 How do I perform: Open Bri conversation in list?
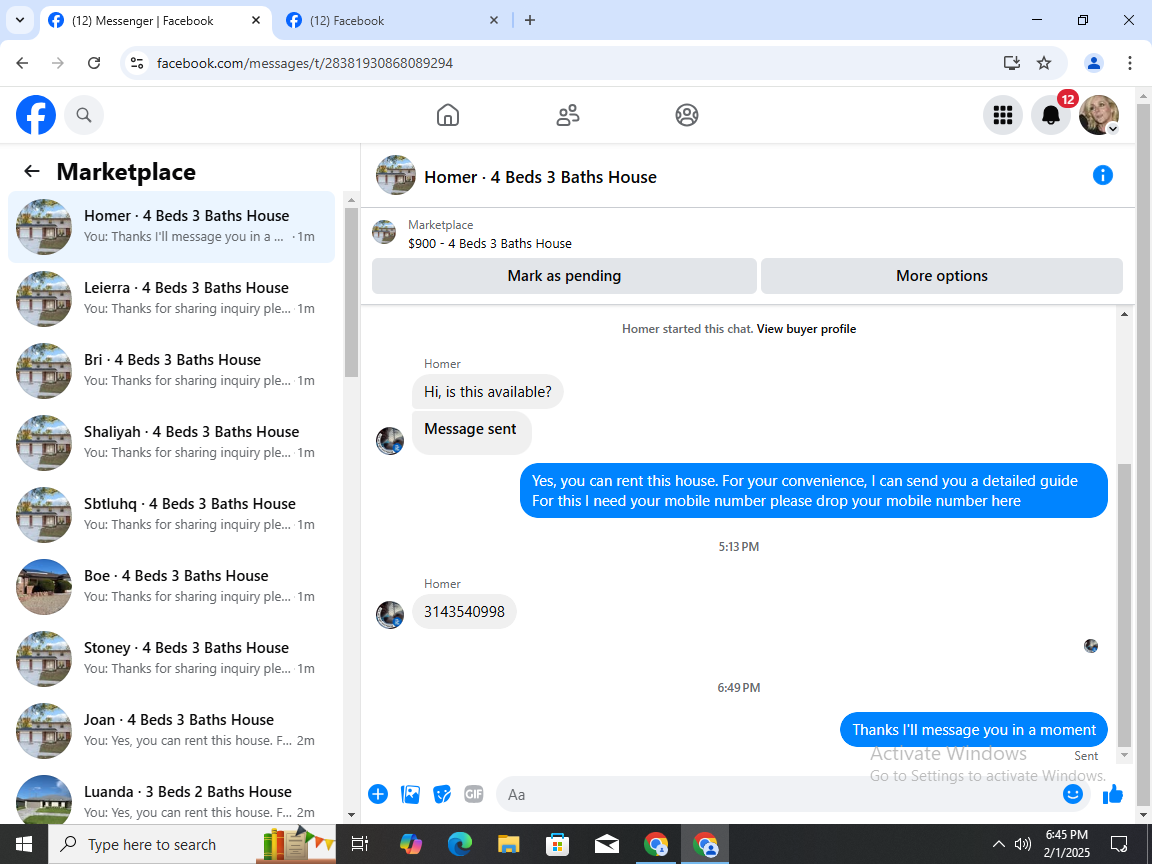171,370
